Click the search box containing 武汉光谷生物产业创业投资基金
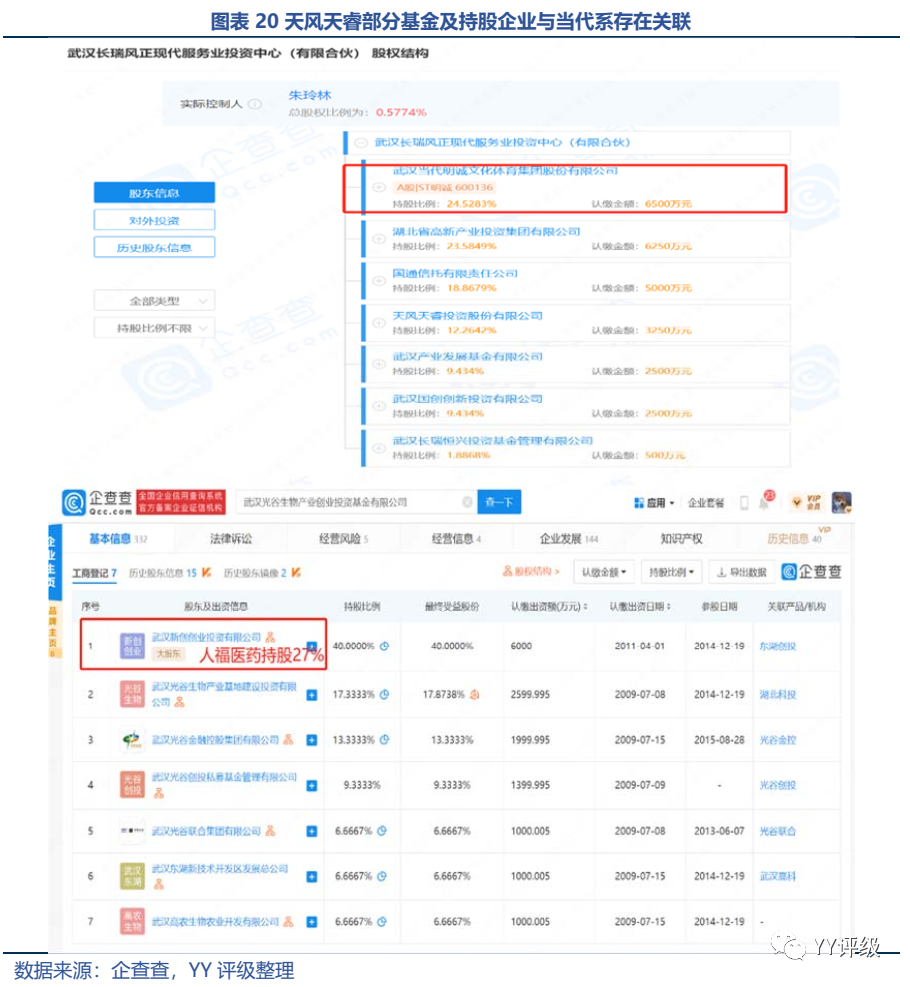 [356, 502]
